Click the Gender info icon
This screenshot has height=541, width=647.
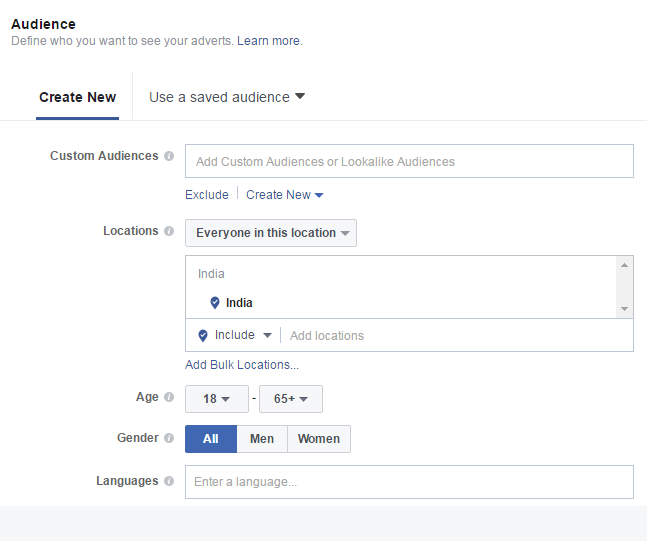tap(169, 438)
